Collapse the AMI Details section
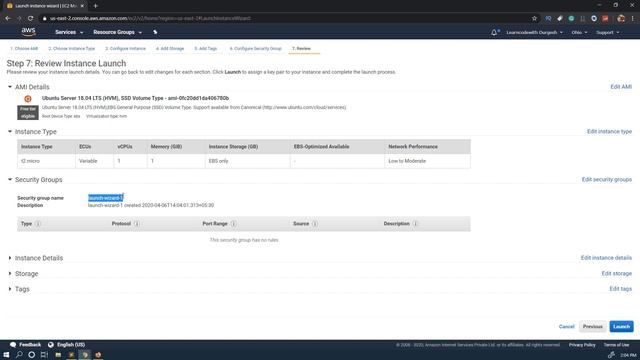 coord(10,87)
